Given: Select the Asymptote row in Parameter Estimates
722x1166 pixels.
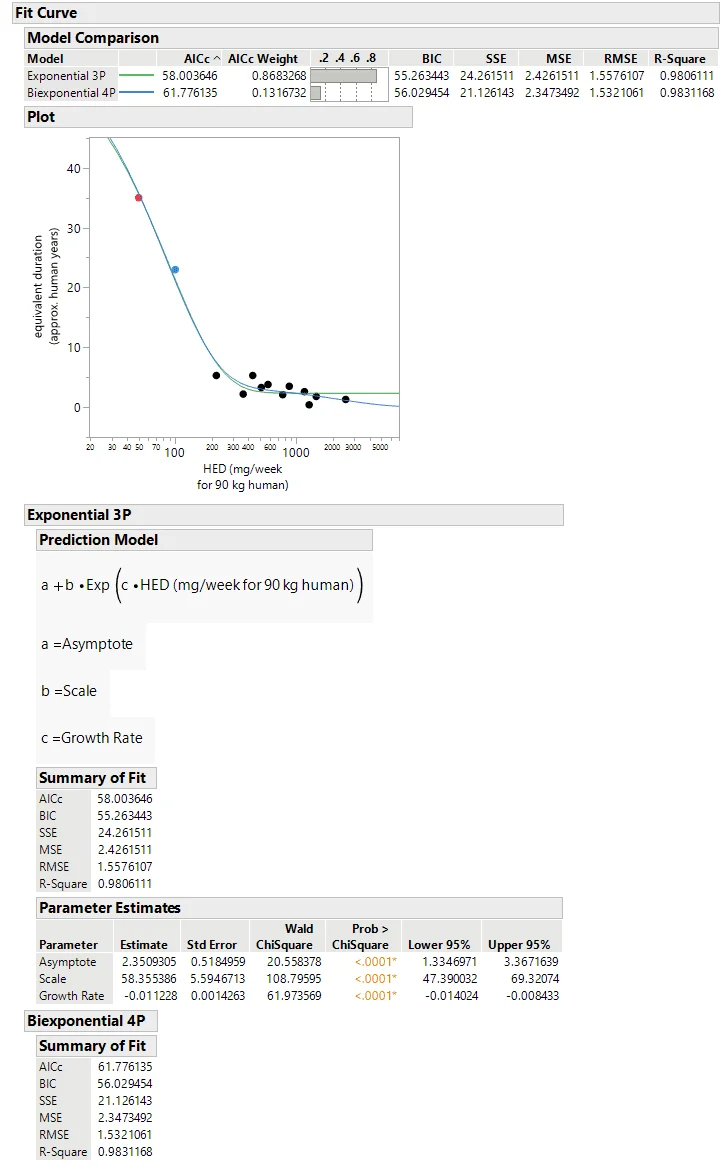Looking at the screenshot, I should (68, 962).
